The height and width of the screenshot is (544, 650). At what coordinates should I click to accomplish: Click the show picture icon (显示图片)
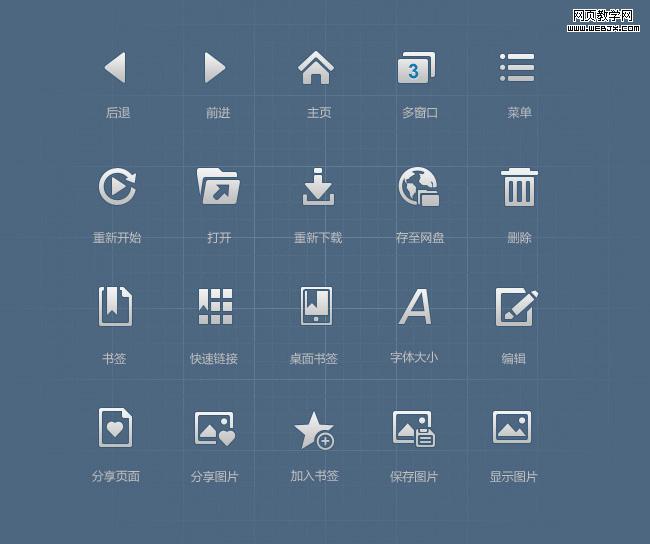[512, 427]
